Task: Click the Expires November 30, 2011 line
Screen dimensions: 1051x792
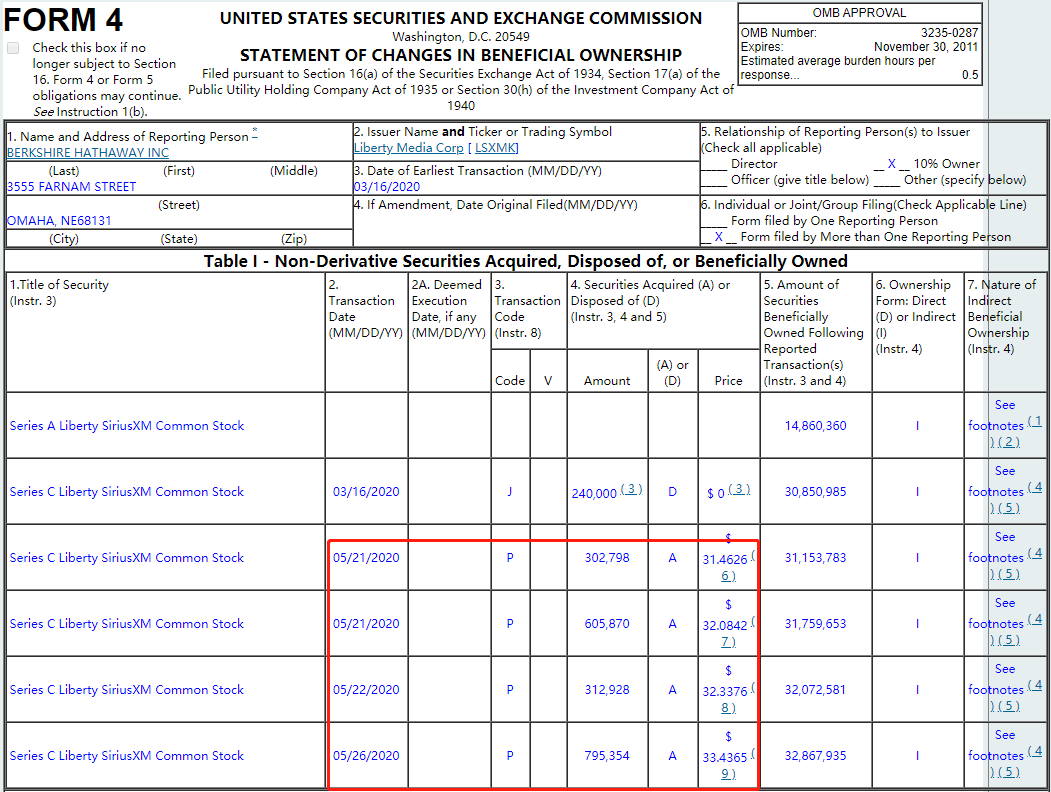Action: 859,47
